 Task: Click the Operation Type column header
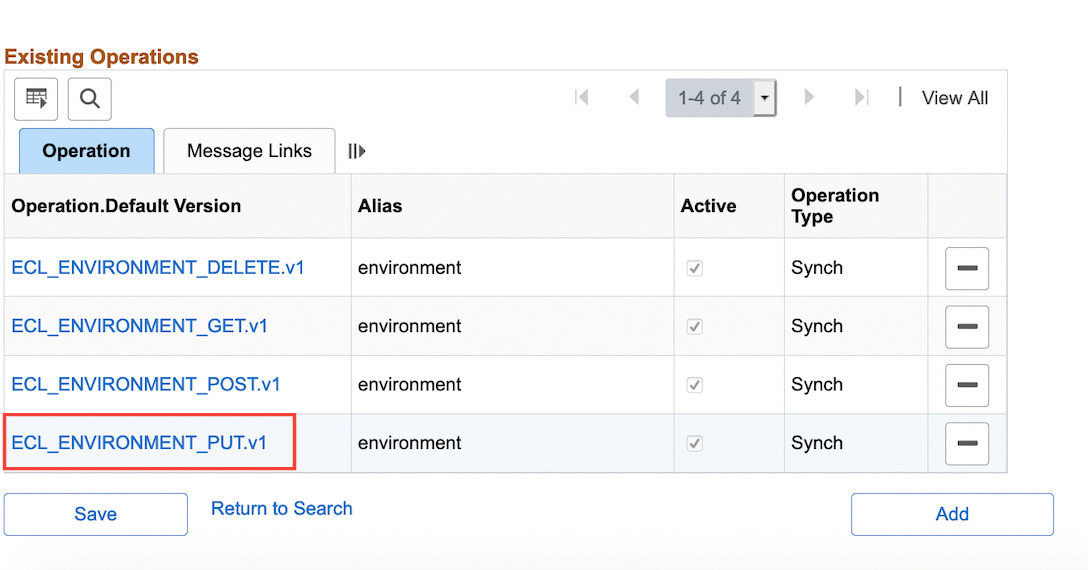835,206
